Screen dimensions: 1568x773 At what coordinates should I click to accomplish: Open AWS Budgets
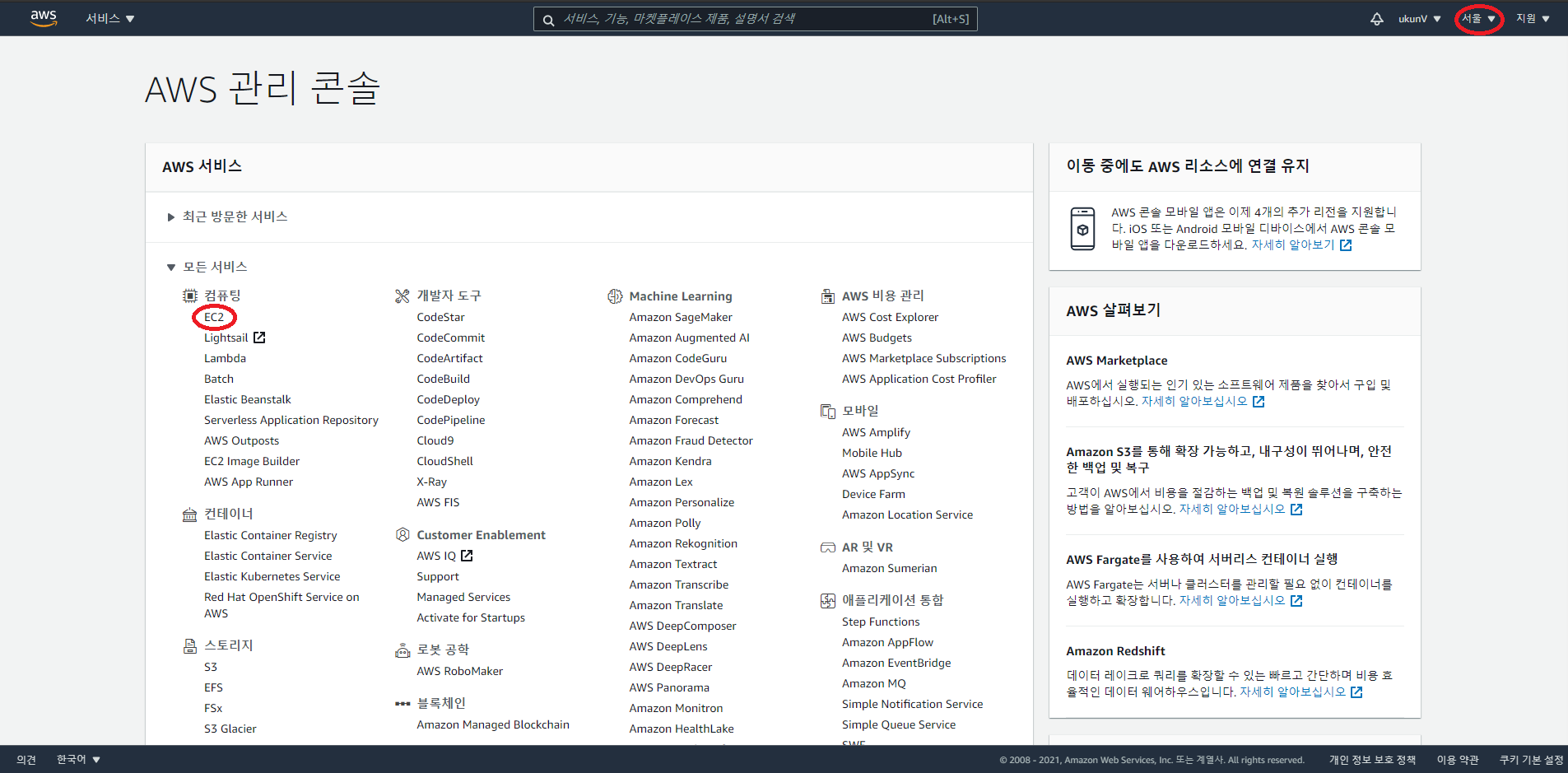(x=877, y=338)
